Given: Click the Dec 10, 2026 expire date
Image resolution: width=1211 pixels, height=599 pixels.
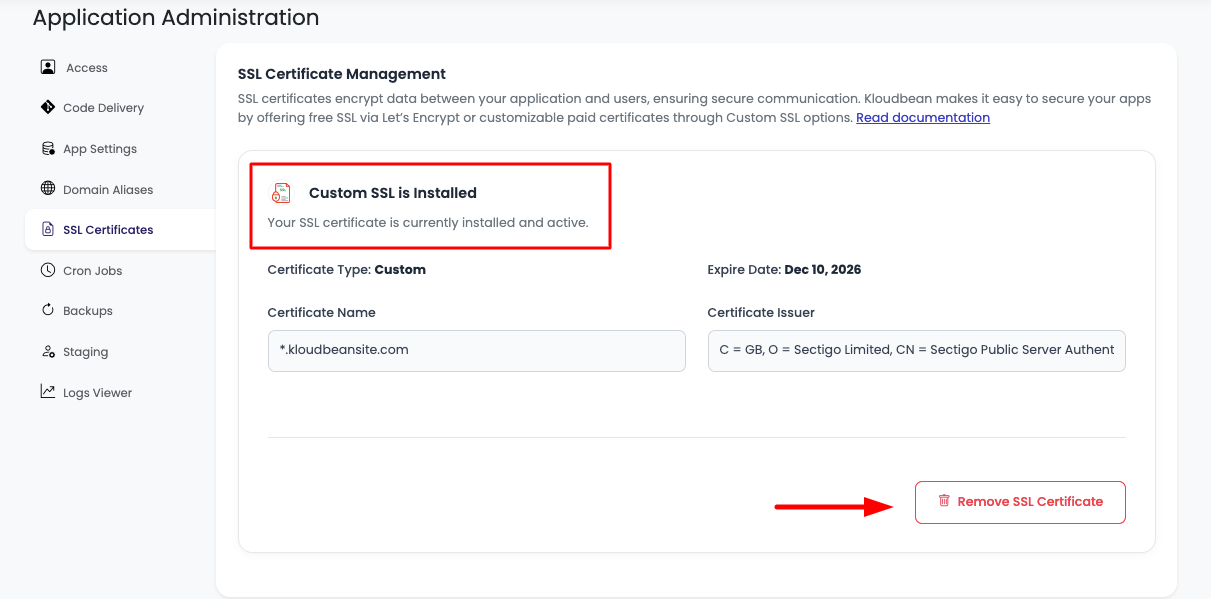Looking at the screenshot, I should (x=822, y=270).
